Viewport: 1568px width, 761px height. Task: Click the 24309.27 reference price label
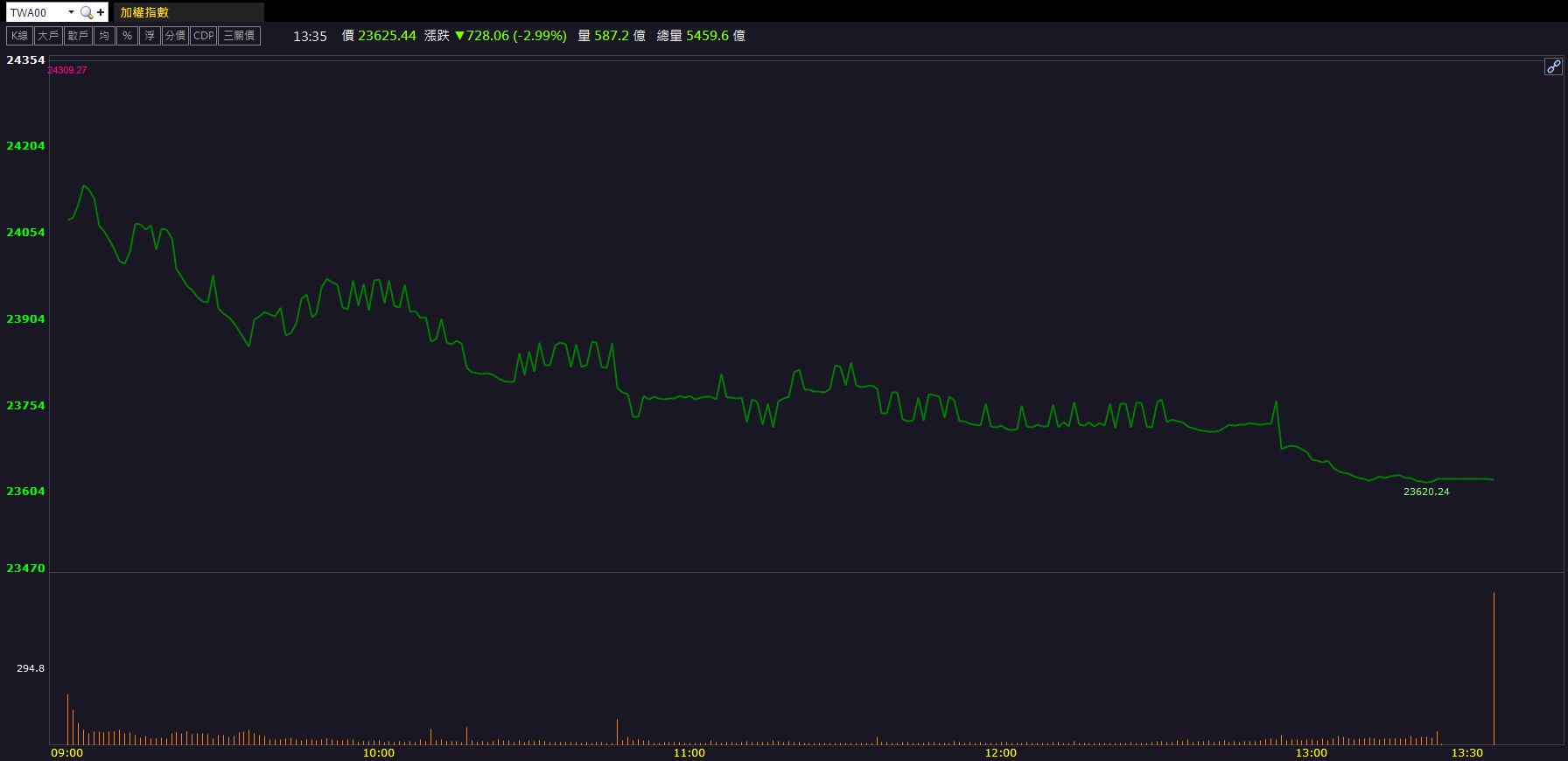[x=67, y=70]
